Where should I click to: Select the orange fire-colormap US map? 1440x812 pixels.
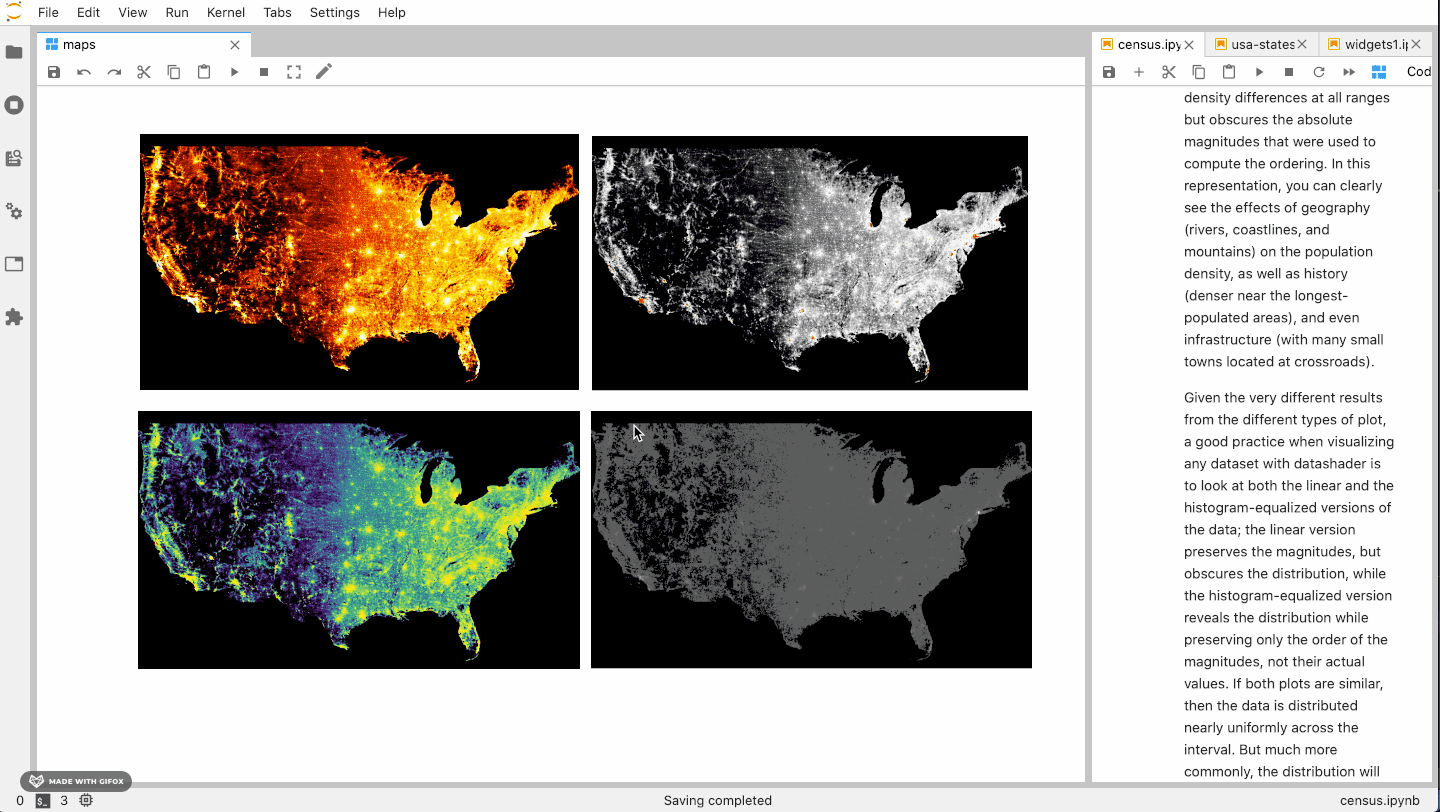[359, 262]
